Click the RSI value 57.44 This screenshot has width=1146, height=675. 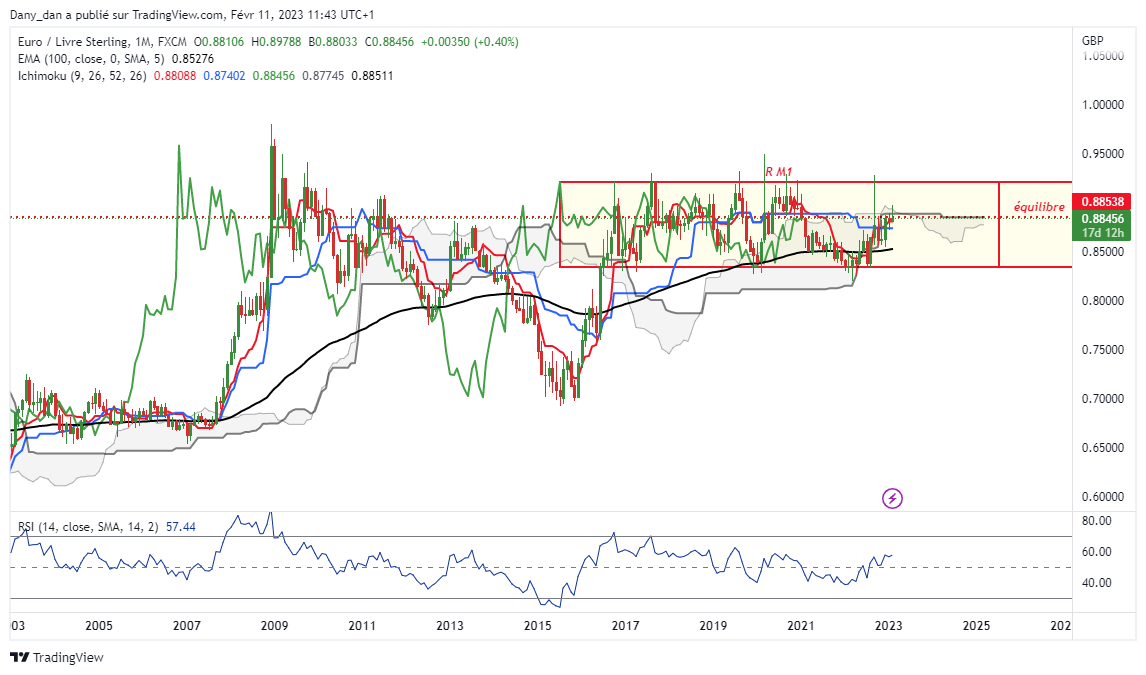tap(181, 527)
